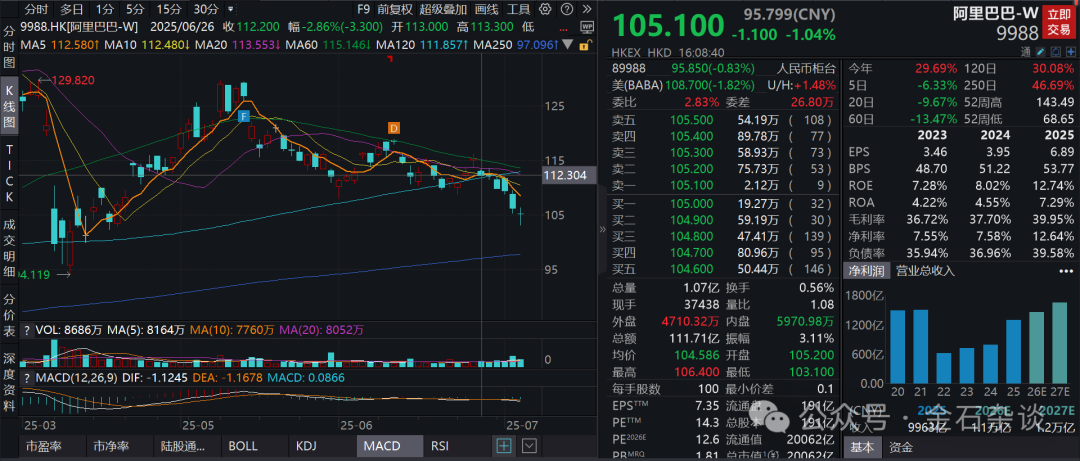
Task: Click the 卖五 105.500 ask row
Action: tap(723, 119)
